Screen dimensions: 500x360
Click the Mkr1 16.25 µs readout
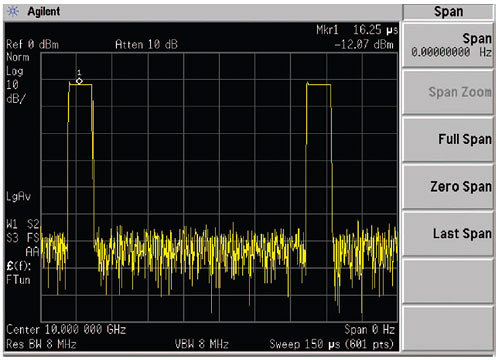point(357,30)
